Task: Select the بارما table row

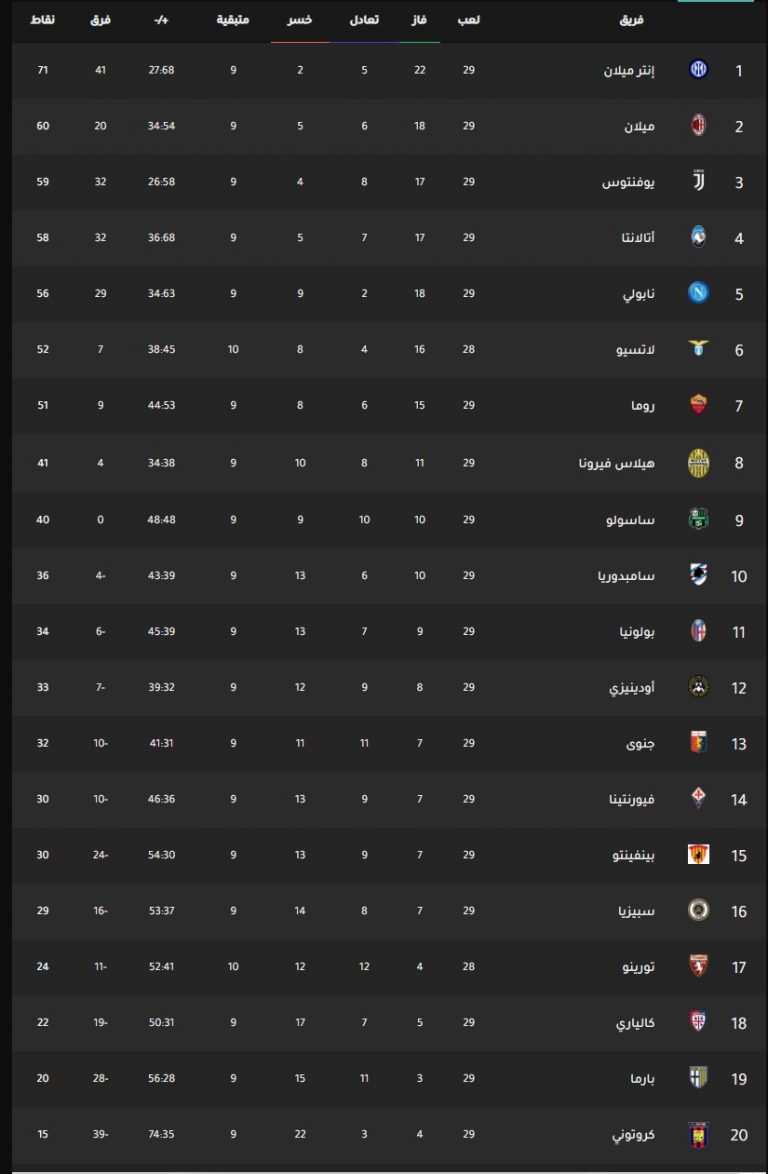Action: [x=389, y=1078]
